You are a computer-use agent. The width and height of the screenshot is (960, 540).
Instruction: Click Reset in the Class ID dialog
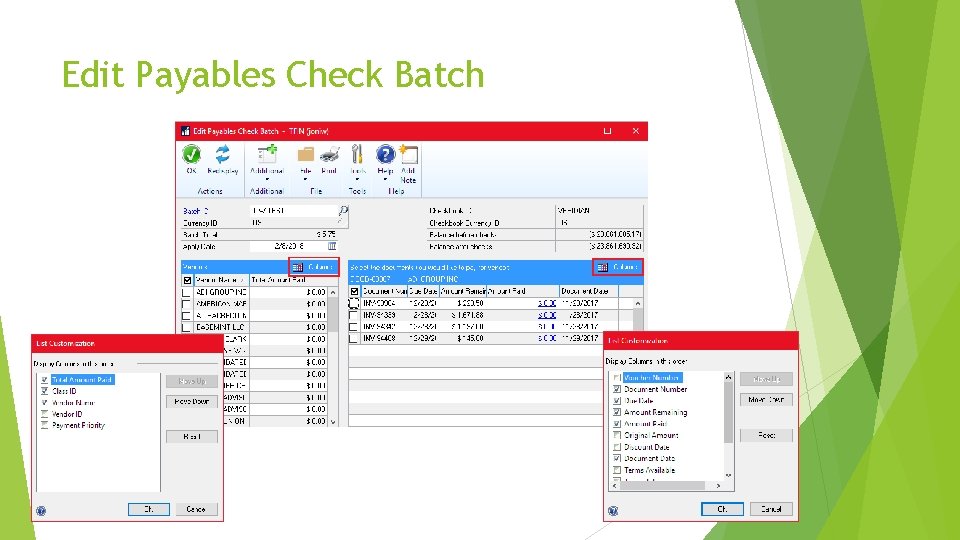tap(192, 437)
